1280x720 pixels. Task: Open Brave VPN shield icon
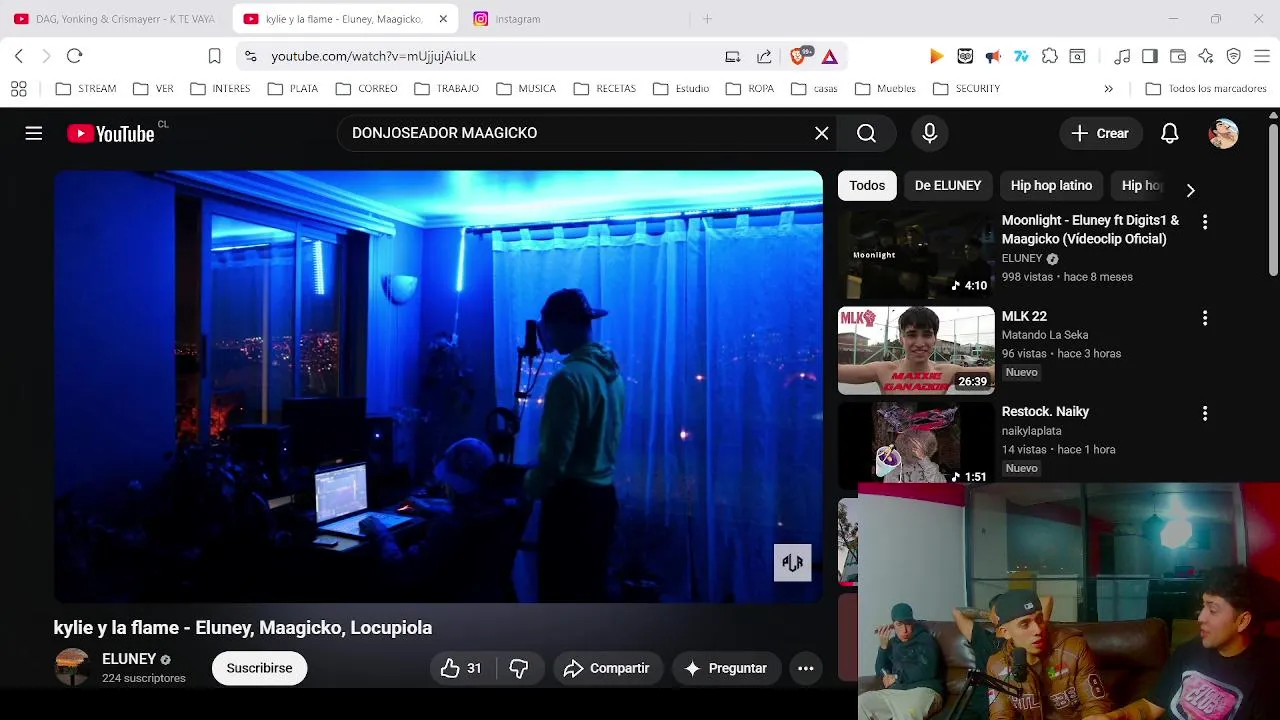(x=1234, y=56)
